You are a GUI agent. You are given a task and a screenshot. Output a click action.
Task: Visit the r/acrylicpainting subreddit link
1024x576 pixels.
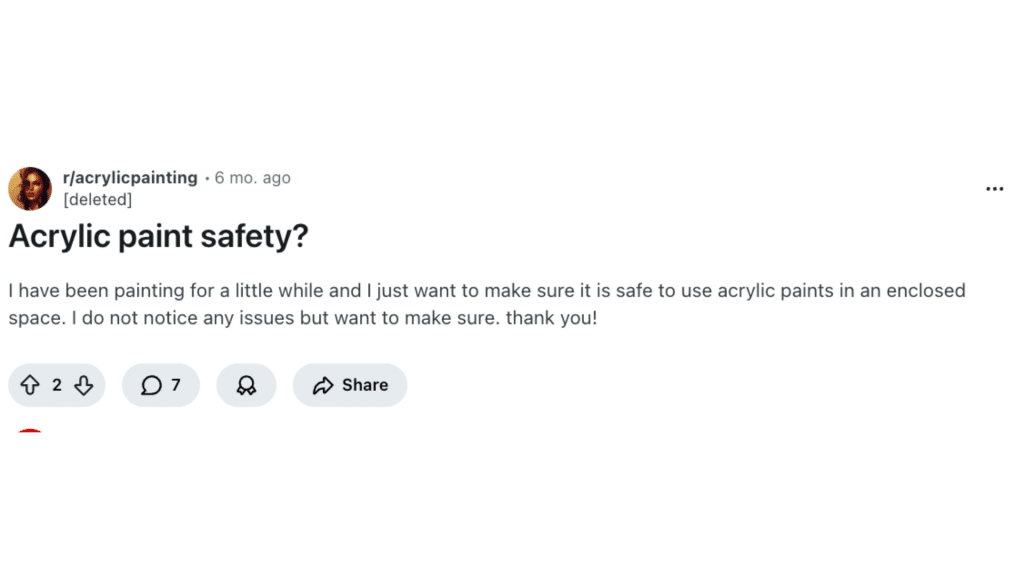tap(130, 177)
